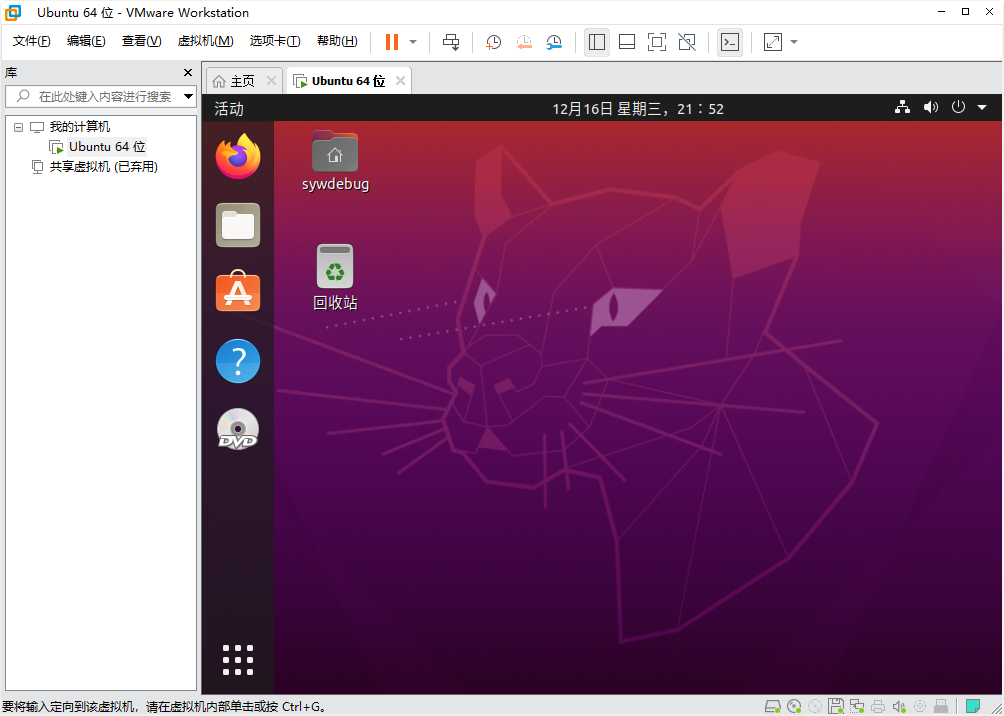This screenshot has height=716, width=1004.
Task: Click the Ubuntu volume icon in top bar
Action: (930, 108)
